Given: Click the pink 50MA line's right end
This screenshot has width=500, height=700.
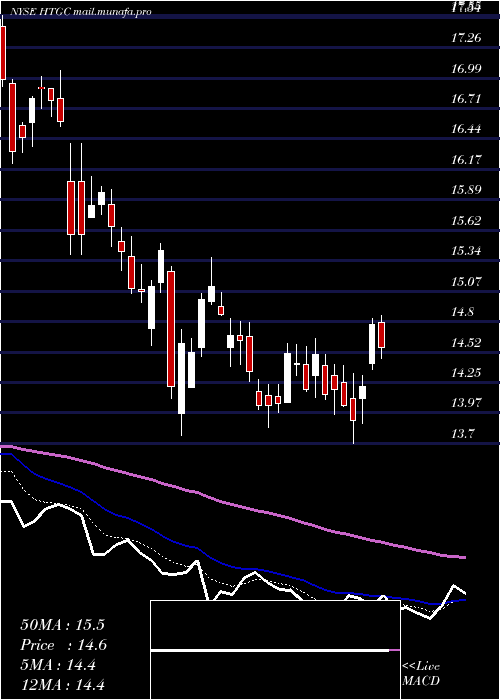Looking at the screenshot, I should (x=464, y=557).
